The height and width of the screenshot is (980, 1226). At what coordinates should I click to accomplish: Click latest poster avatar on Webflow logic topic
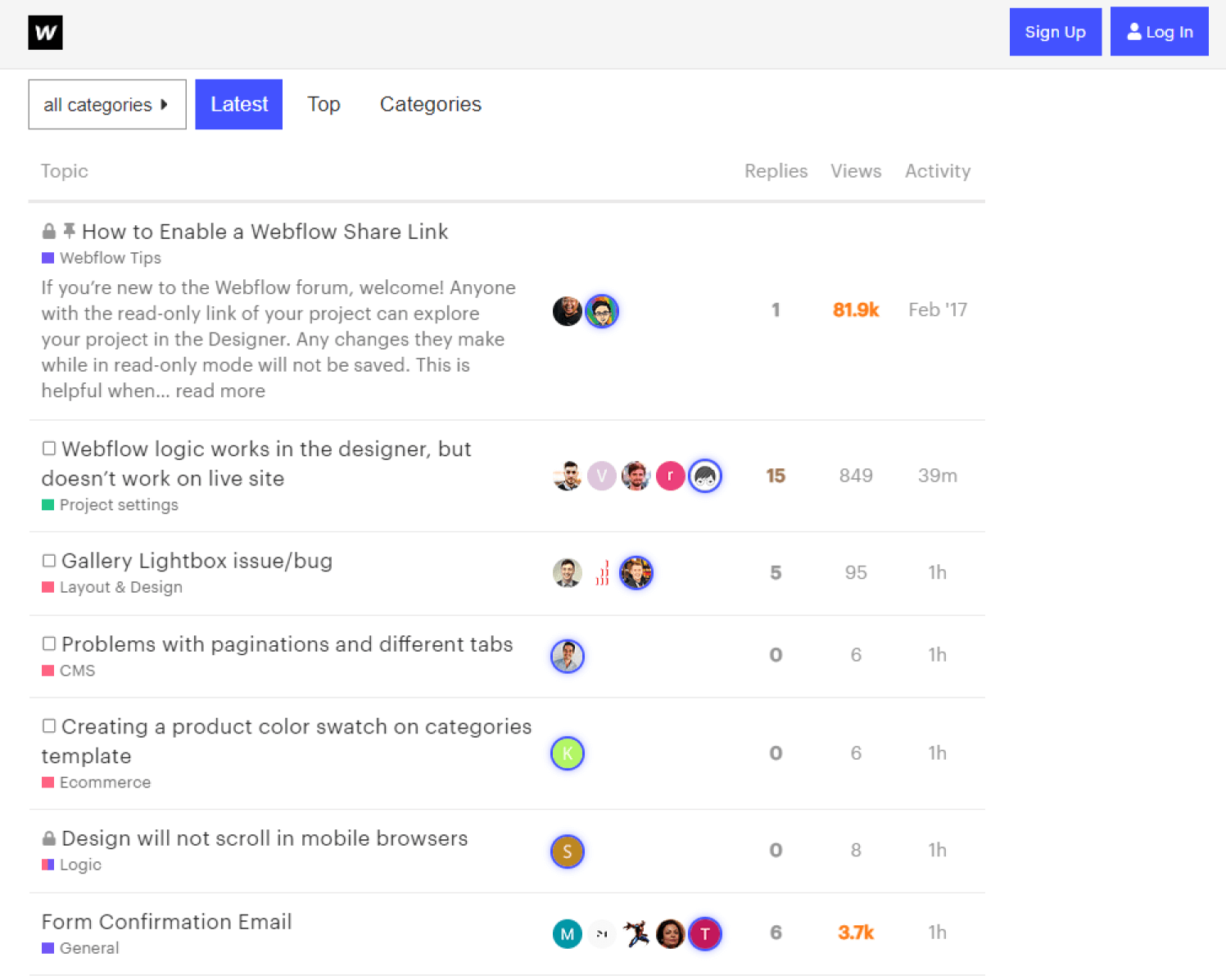pos(705,476)
